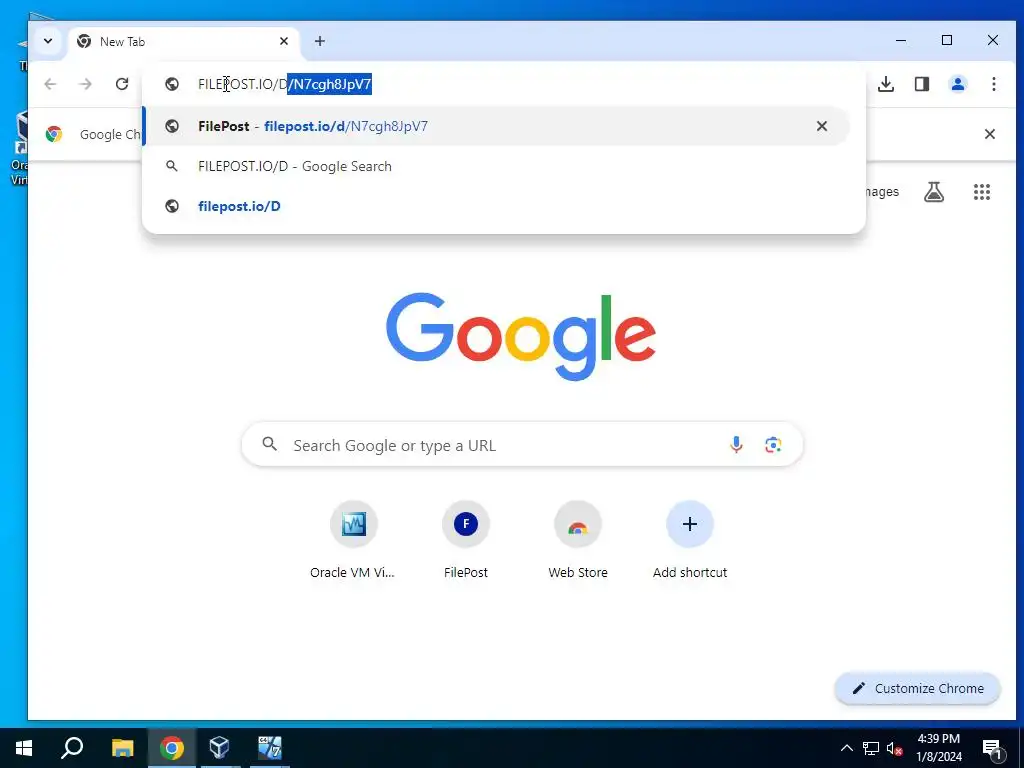
Task: Remove the FilePost suggestion with its X
Action: (822, 126)
